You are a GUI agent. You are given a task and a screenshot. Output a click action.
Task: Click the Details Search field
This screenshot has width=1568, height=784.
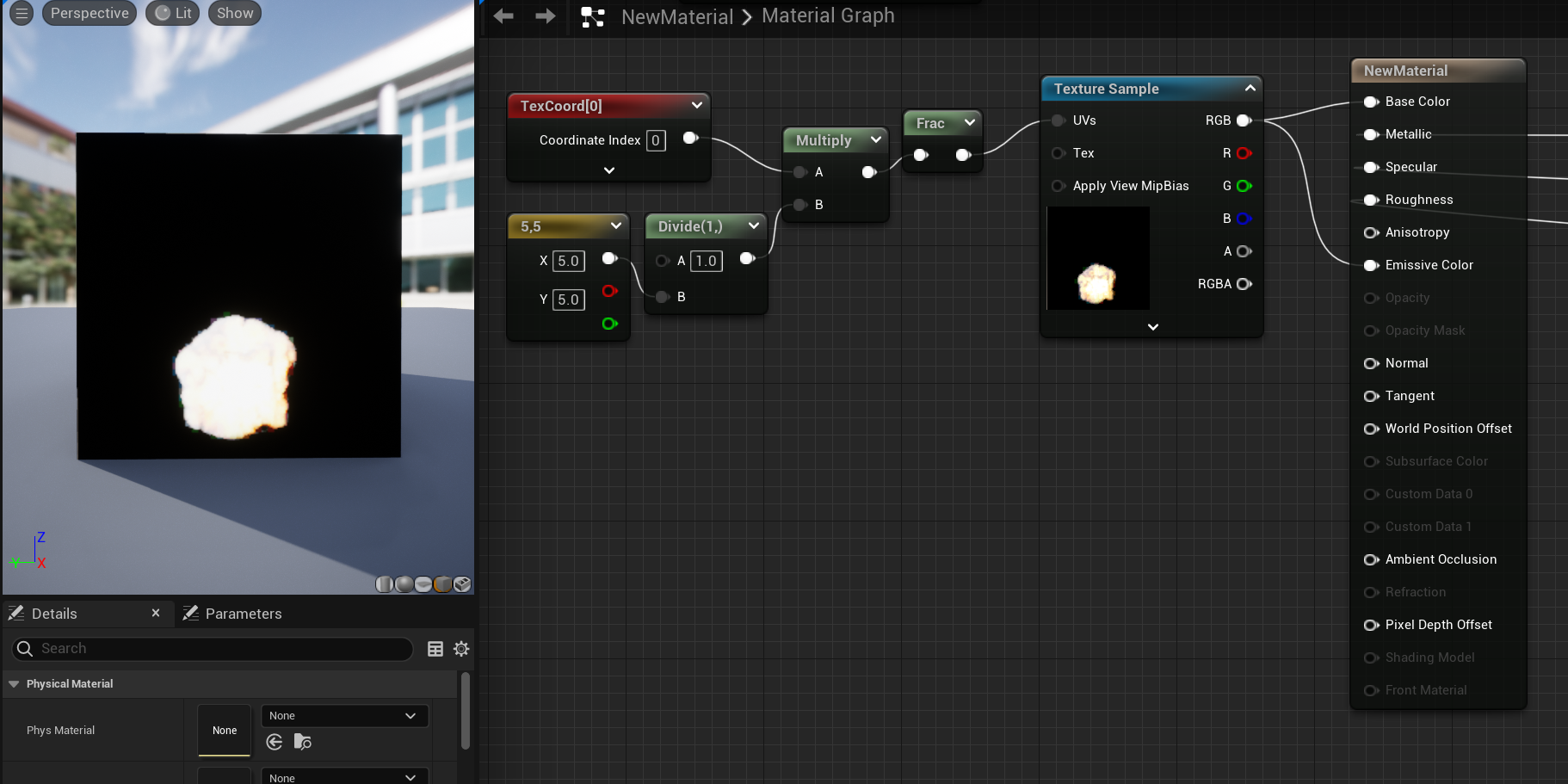213,649
